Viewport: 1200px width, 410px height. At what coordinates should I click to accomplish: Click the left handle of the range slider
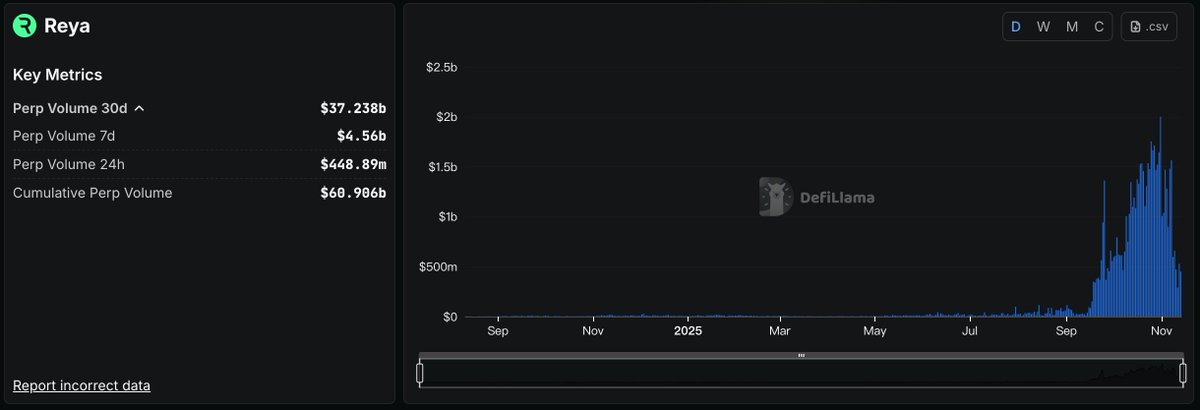pyautogui.click(x=420, y=373)
